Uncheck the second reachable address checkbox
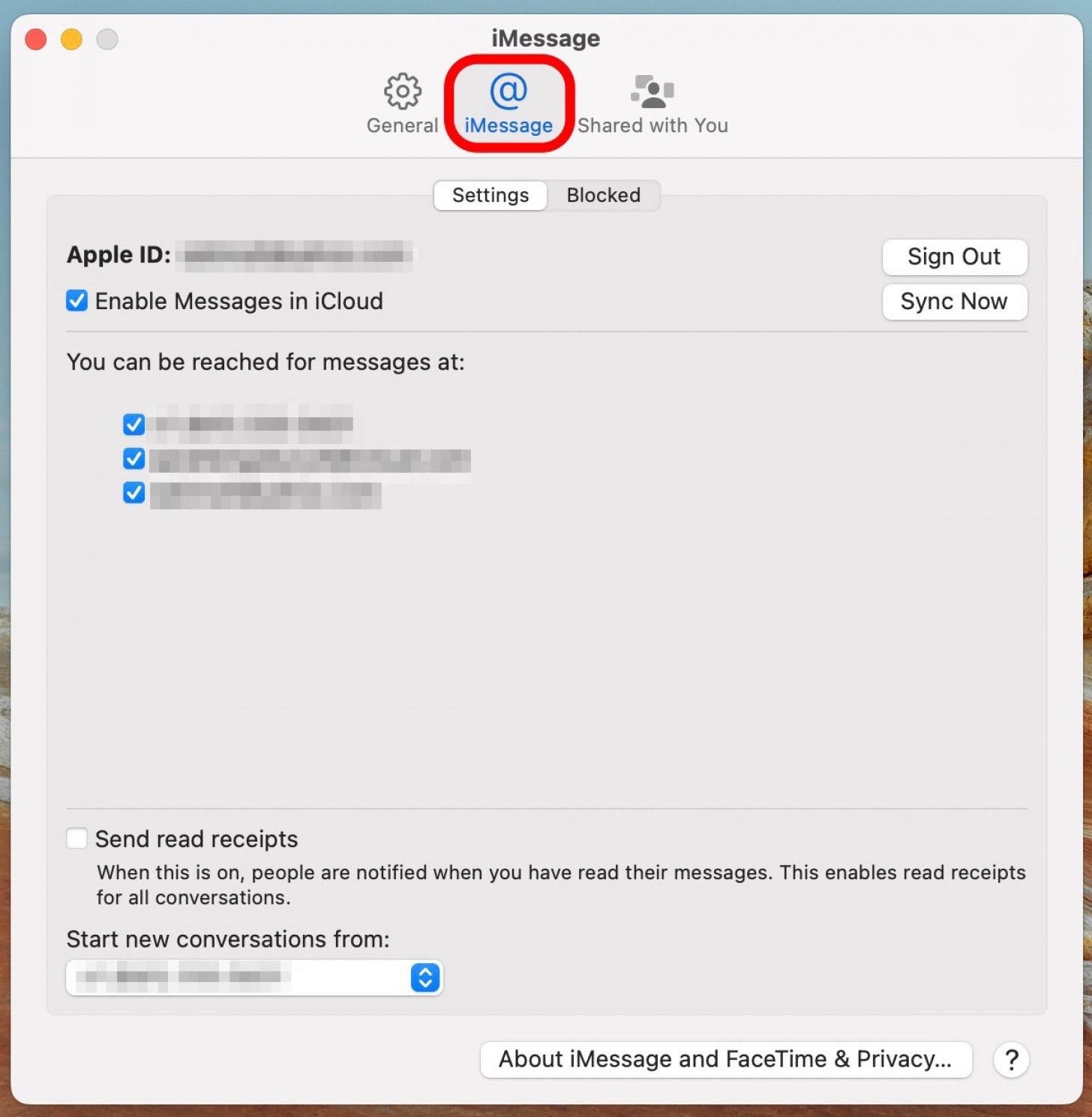The width and height of the screenshot is (1092, 1117). [133, 458]
